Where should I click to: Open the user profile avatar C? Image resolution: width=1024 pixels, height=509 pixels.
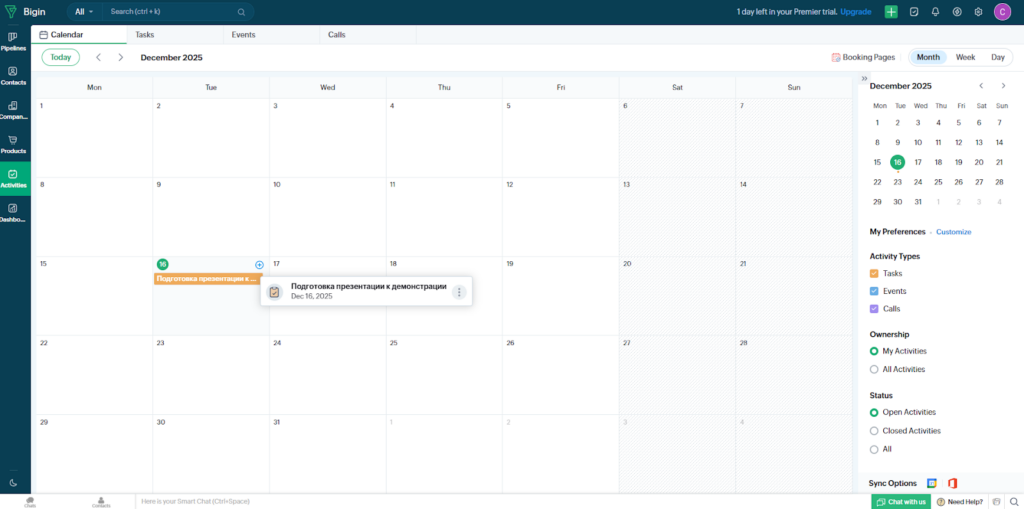pos(1002,12)
